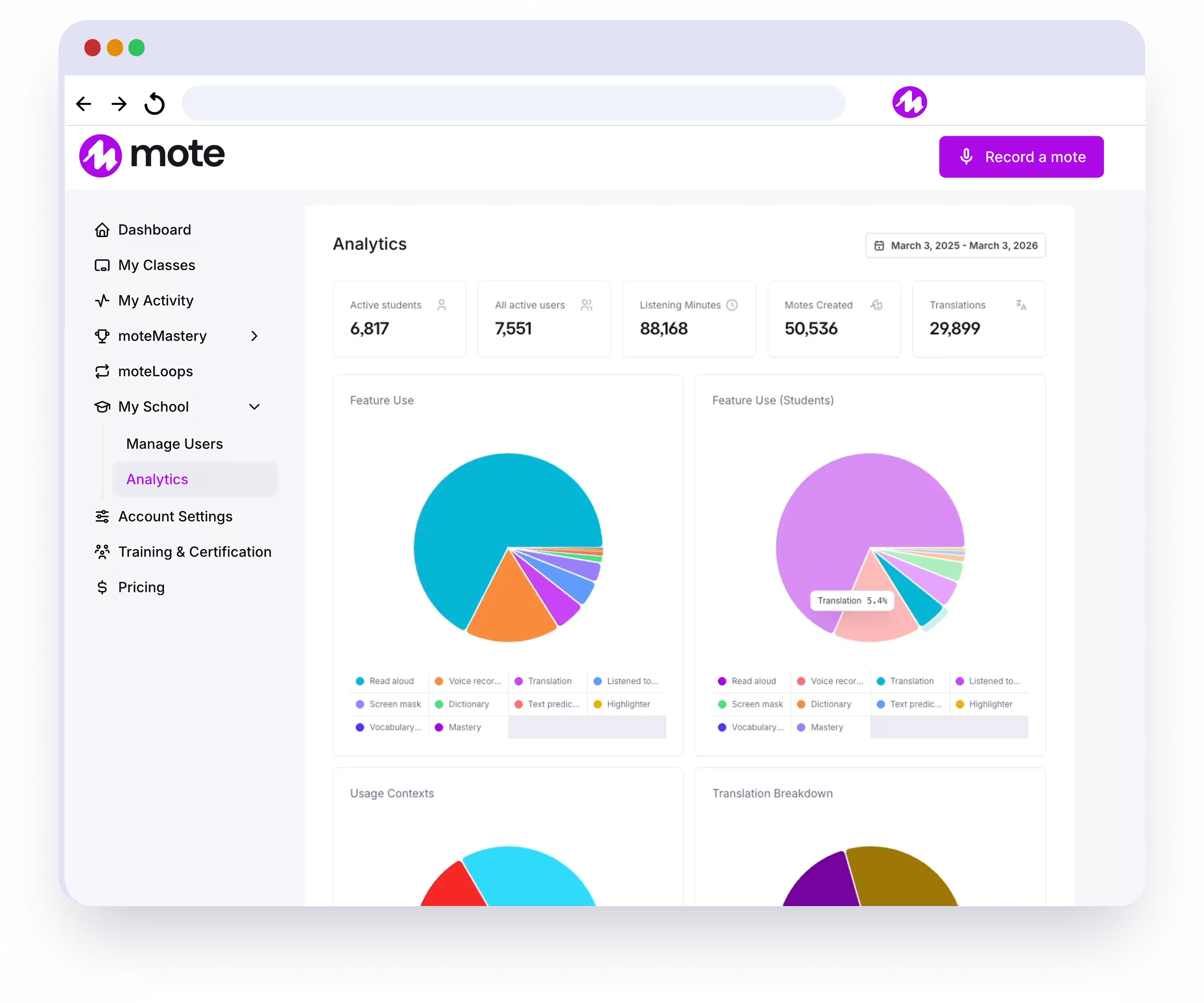Image resolution: width=1204 pixels, height=1003 pixels.
Task: Click the browser address bar
Action: pyautogui.click(x=513, y=104)
